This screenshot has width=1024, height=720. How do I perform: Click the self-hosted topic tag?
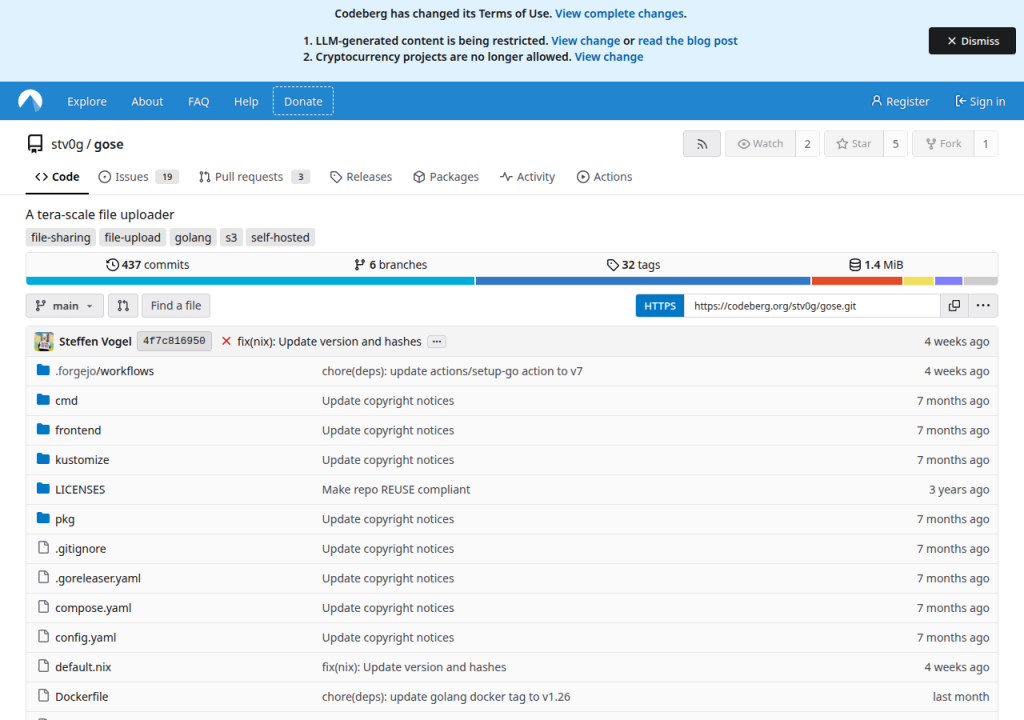280,237
